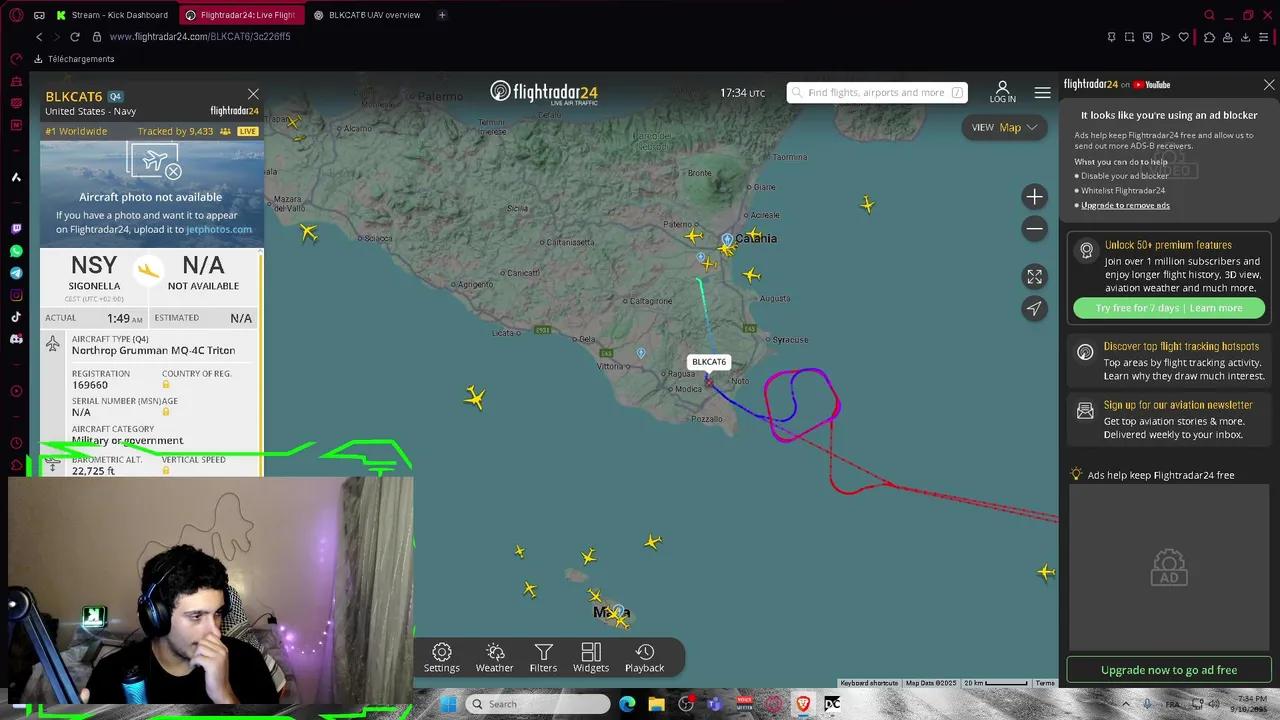Open the Windows Start button
The height and width of the screenshot is (720, 1280).
click(x=447, y=704)
